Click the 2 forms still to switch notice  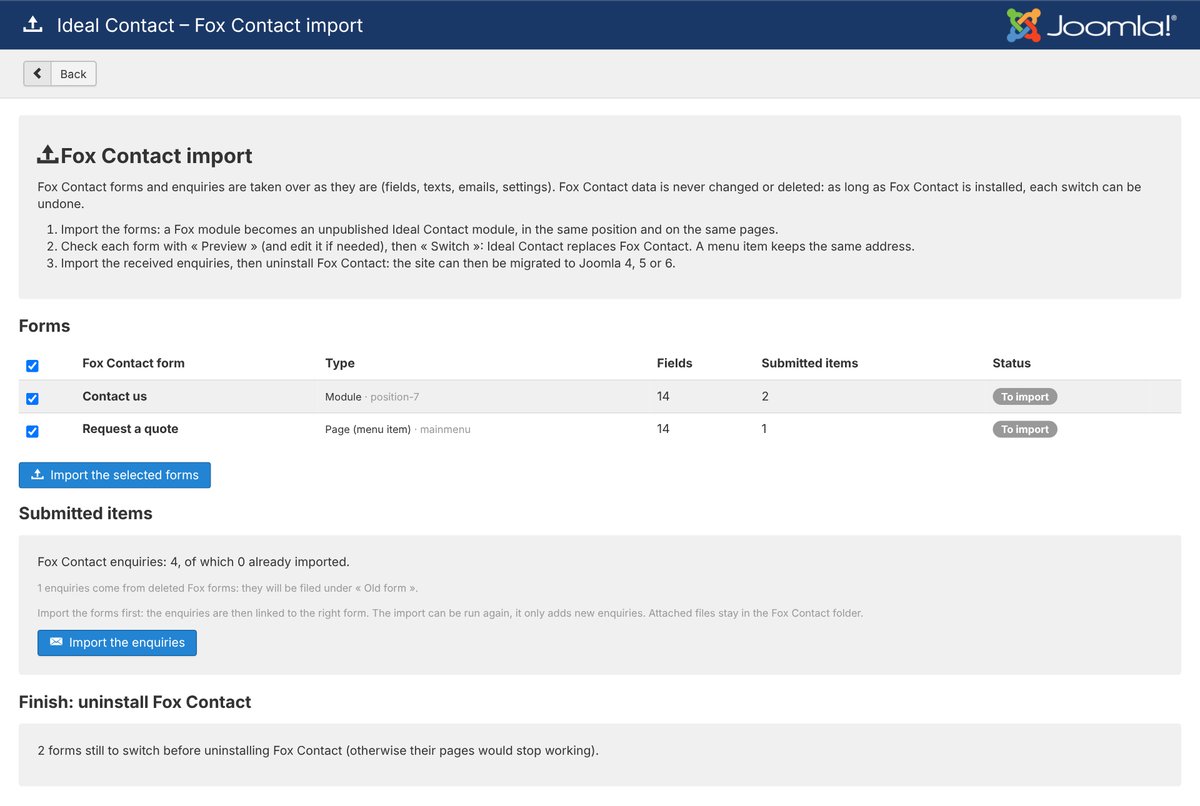click(x=318, y=750)
